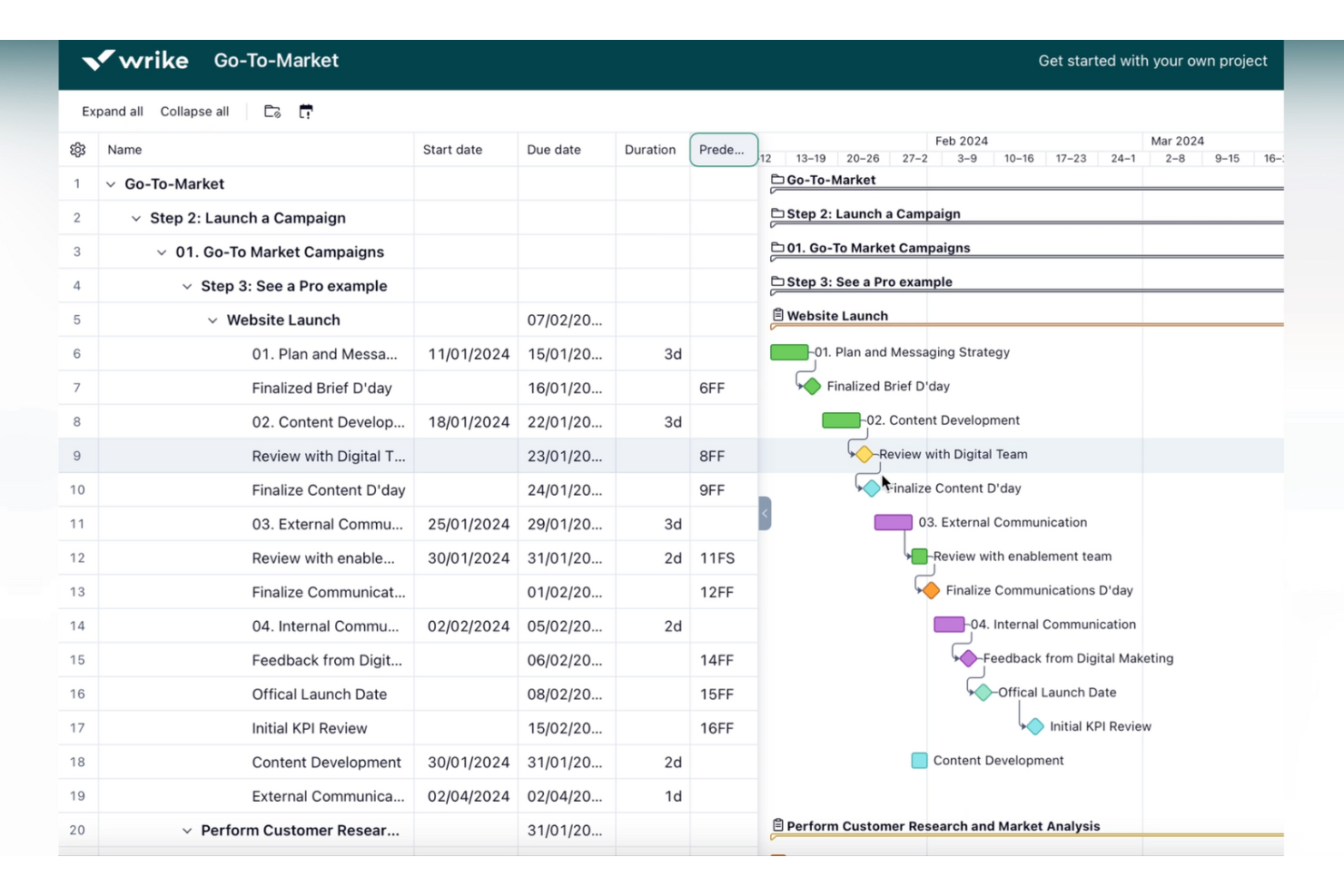This screenshot has width=1344, height=896.
Task: Click Go-To-Market folder icon in Gantt chart
Action: [x=777, y=180]
